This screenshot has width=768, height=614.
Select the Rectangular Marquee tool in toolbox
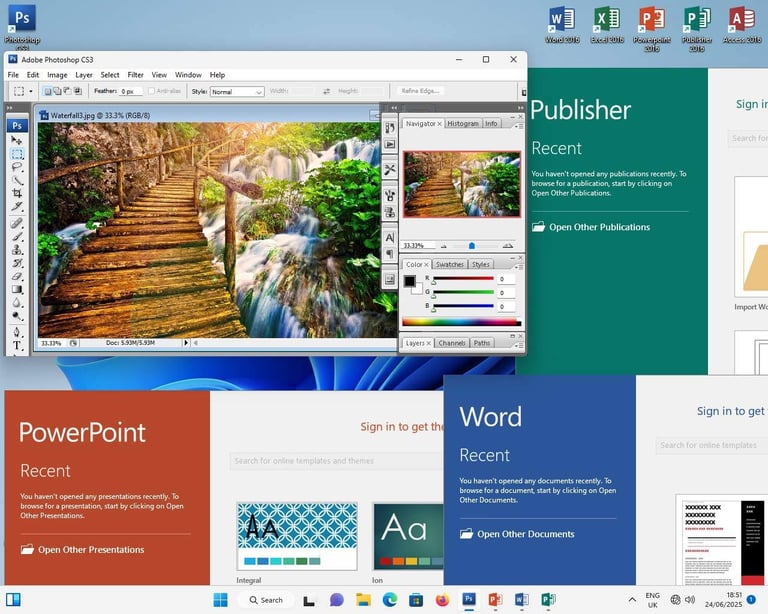[x=17, y=154]
